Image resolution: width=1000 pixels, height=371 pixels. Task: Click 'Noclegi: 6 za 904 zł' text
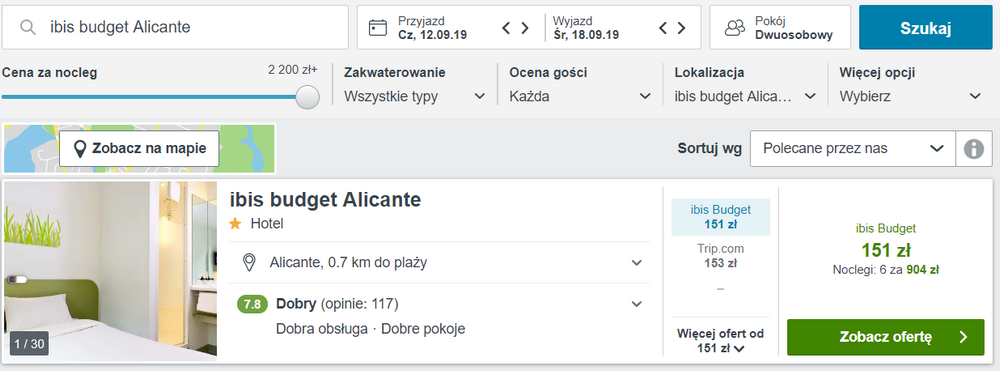click(886, 270)
